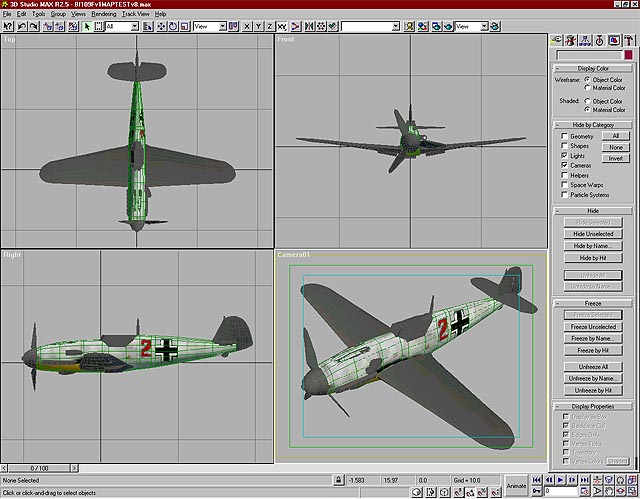640x499 pixels.
Task: Click the Array tool icon
Action: pyautogui.click(x=321, y=27)
